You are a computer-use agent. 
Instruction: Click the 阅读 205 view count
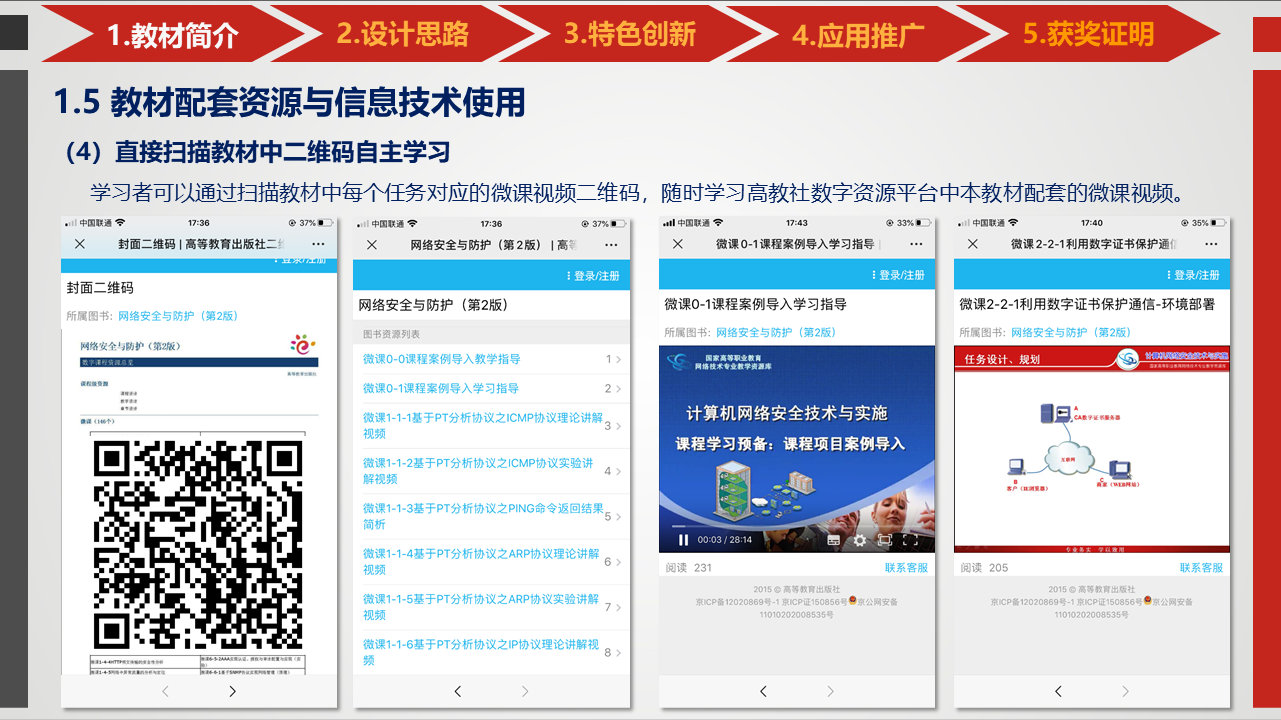click(984, 568)
